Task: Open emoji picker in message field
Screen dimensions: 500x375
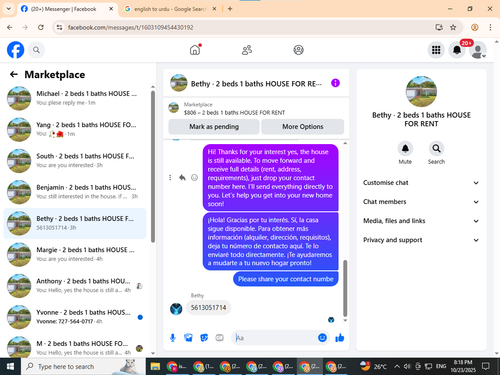Action: (322, 338)
